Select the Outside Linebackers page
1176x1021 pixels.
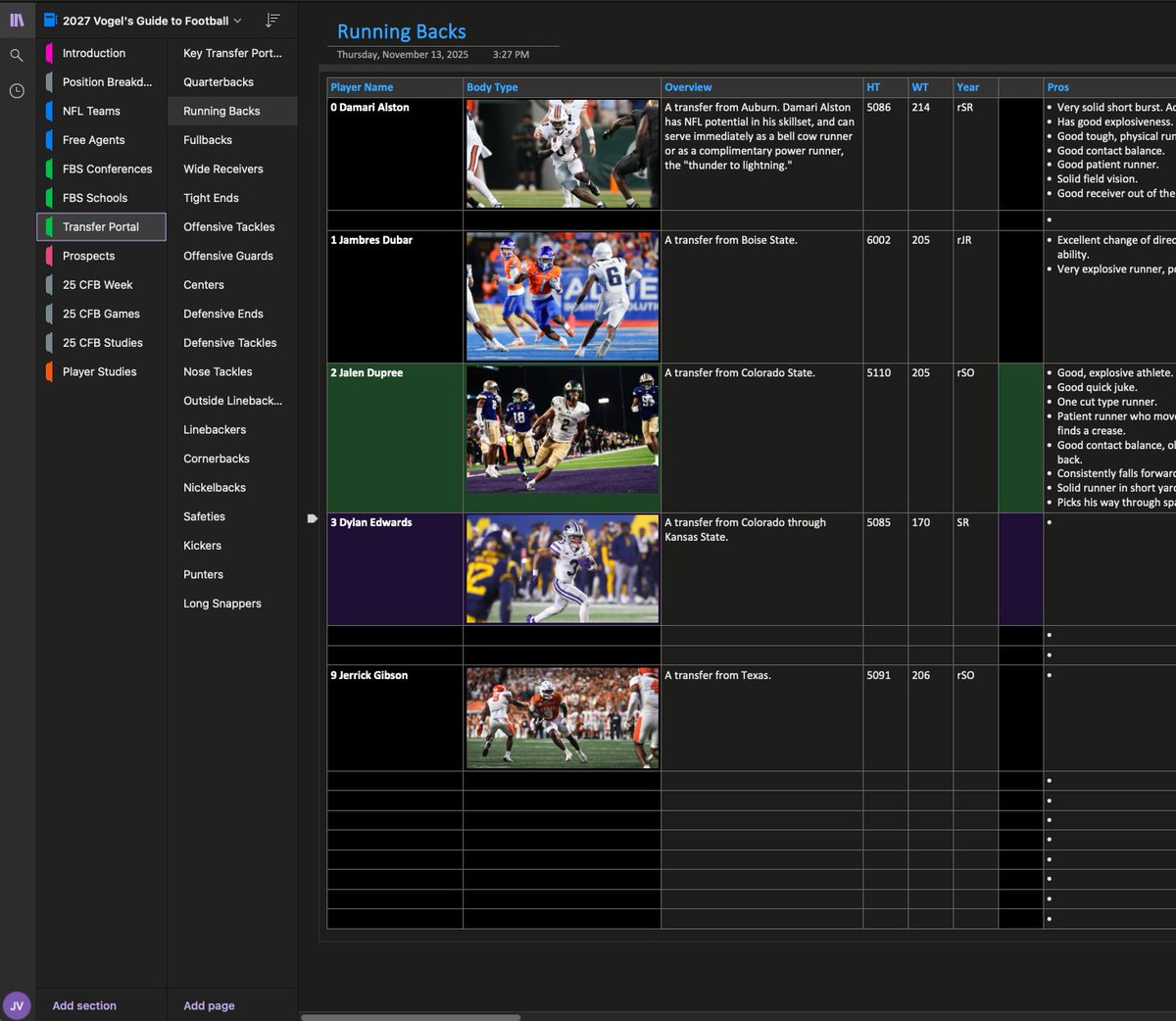coord(232,401)
